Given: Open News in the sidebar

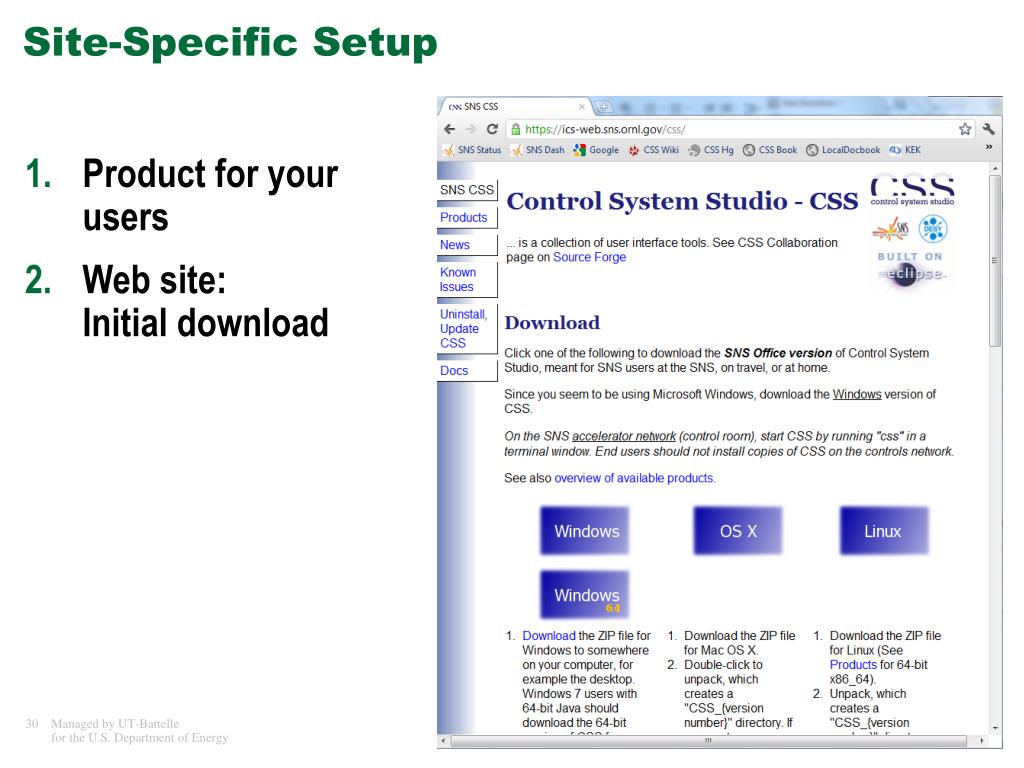Looking at the screenshot, I should [455, 245].
